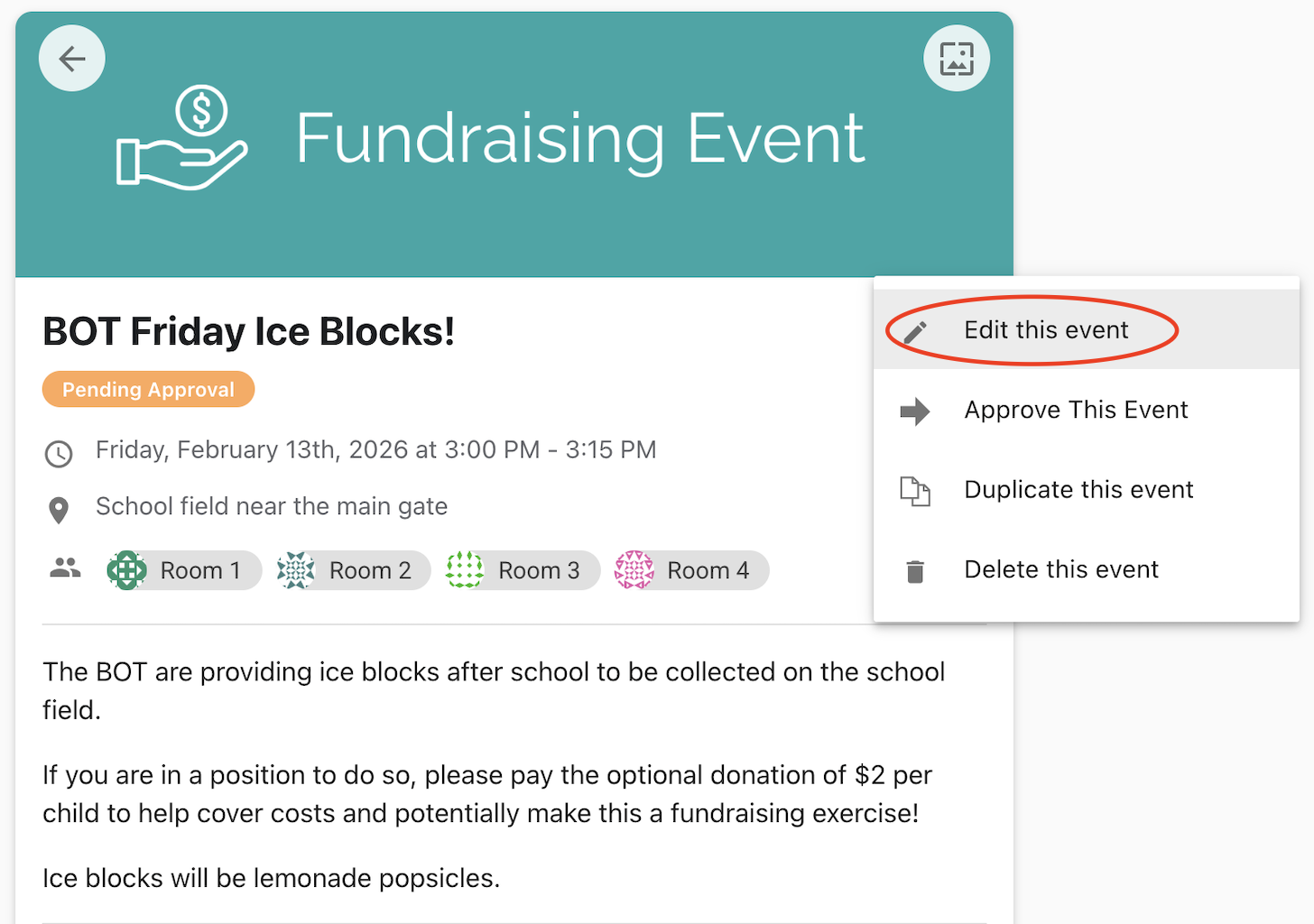The image size is (1314, 924).
Task: Click the trash delete icon
Action: 915,571
